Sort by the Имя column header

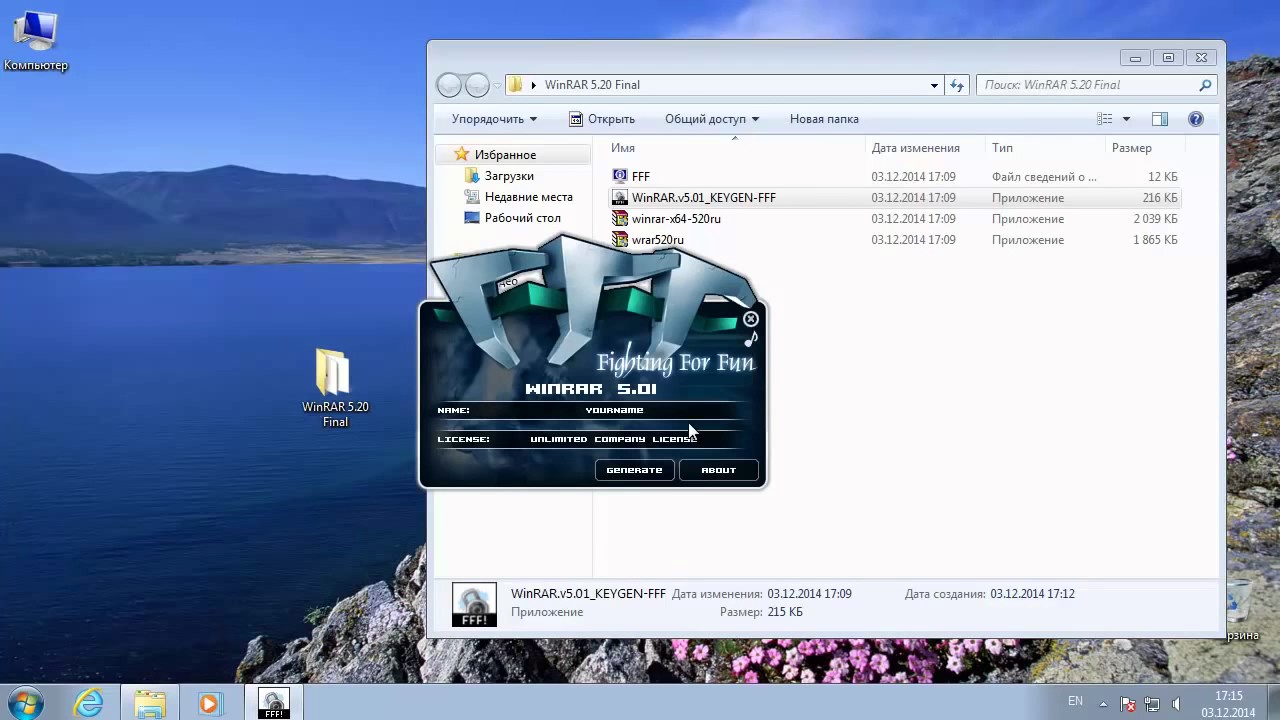(x=623, y=148)
